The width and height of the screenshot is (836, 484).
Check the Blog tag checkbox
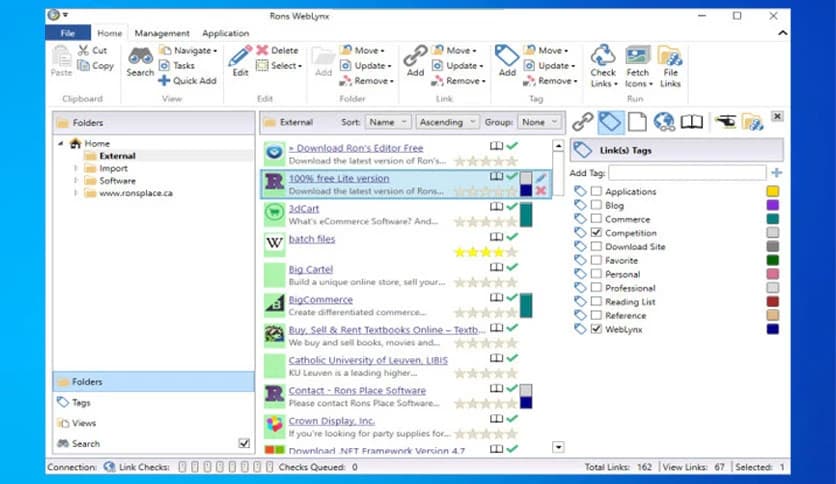(x=596, y=205)
